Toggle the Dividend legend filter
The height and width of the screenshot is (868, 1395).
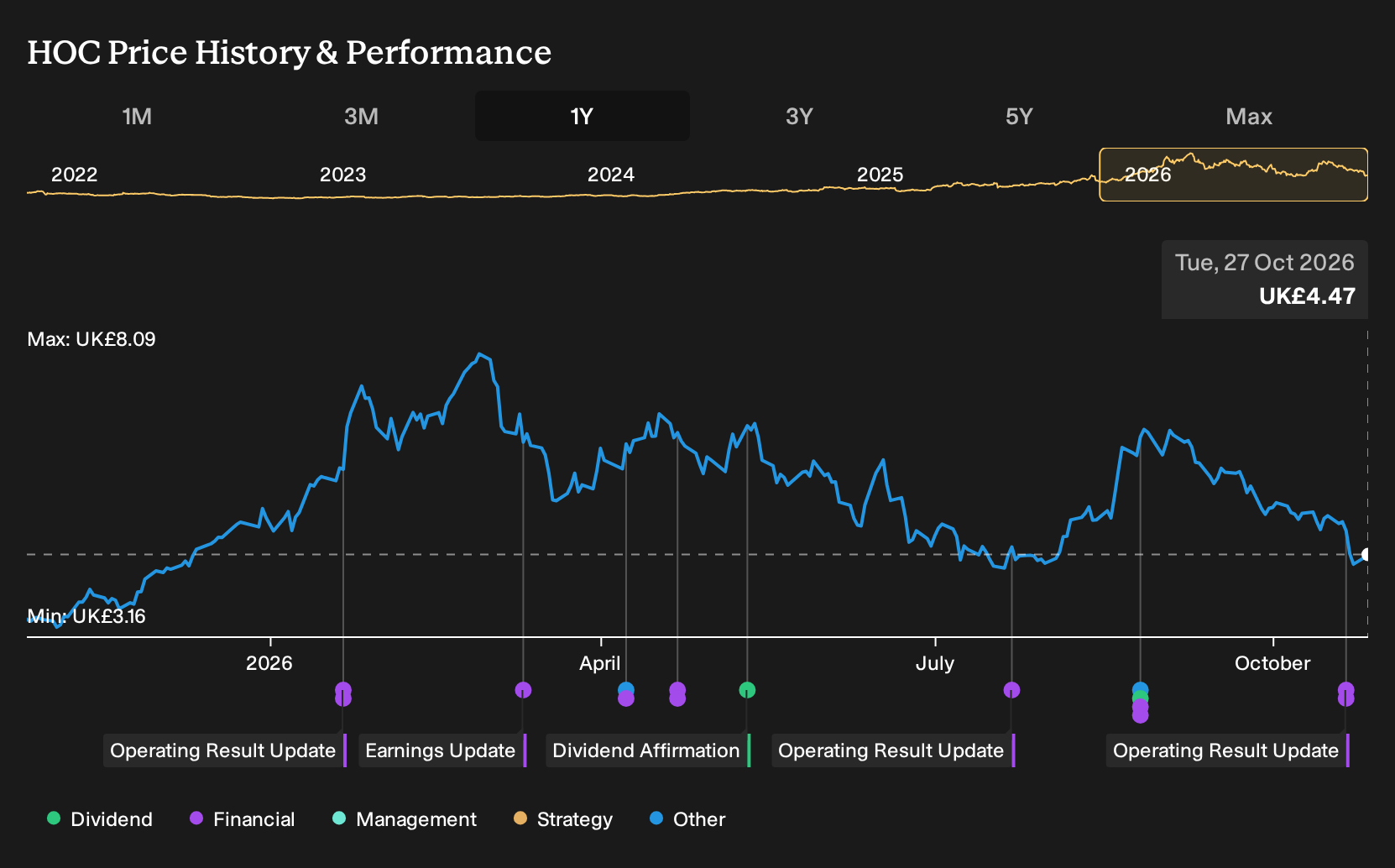pyautogui.click(x=100, y=818)
